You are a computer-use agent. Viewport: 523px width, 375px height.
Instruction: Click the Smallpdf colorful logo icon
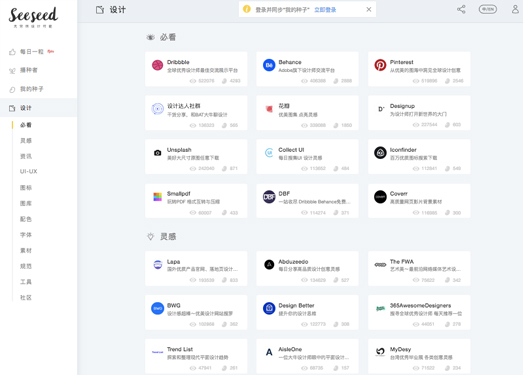[157, 197]
